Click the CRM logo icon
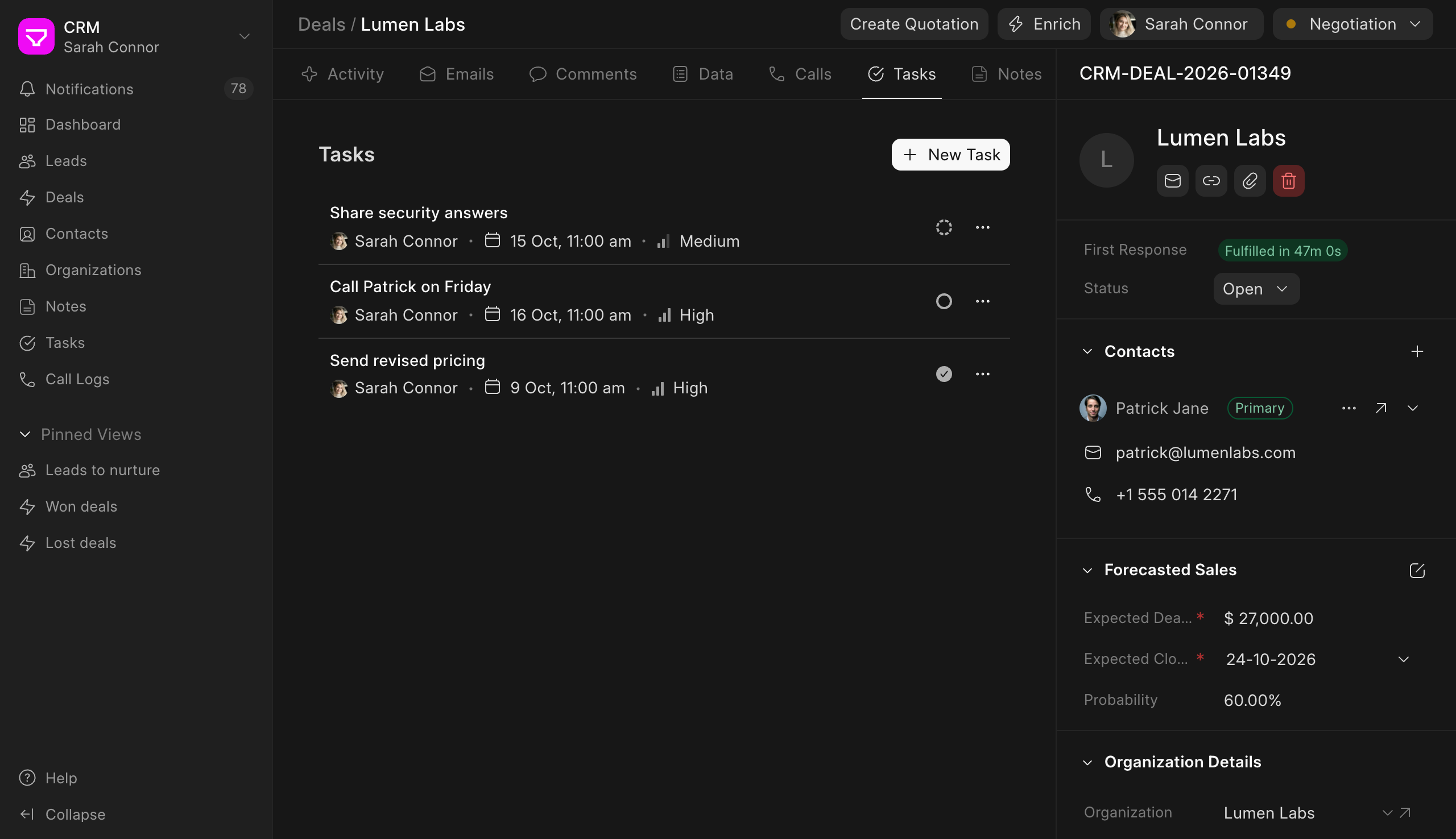 pos(36,36)
